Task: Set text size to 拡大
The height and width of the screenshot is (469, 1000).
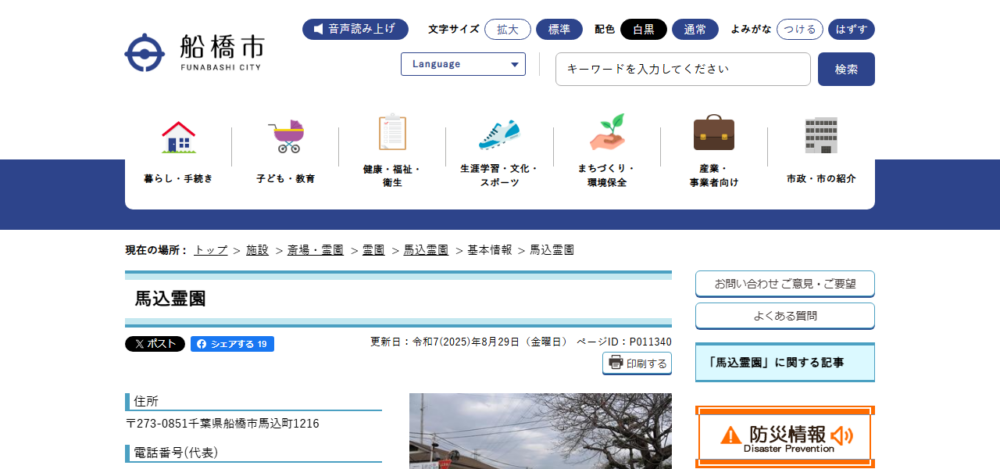Action: click(x=508, y=29)
